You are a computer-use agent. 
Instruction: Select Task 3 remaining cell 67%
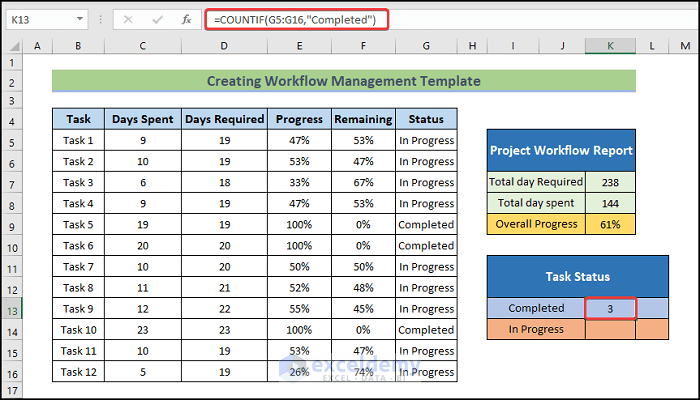click(363, 183)
